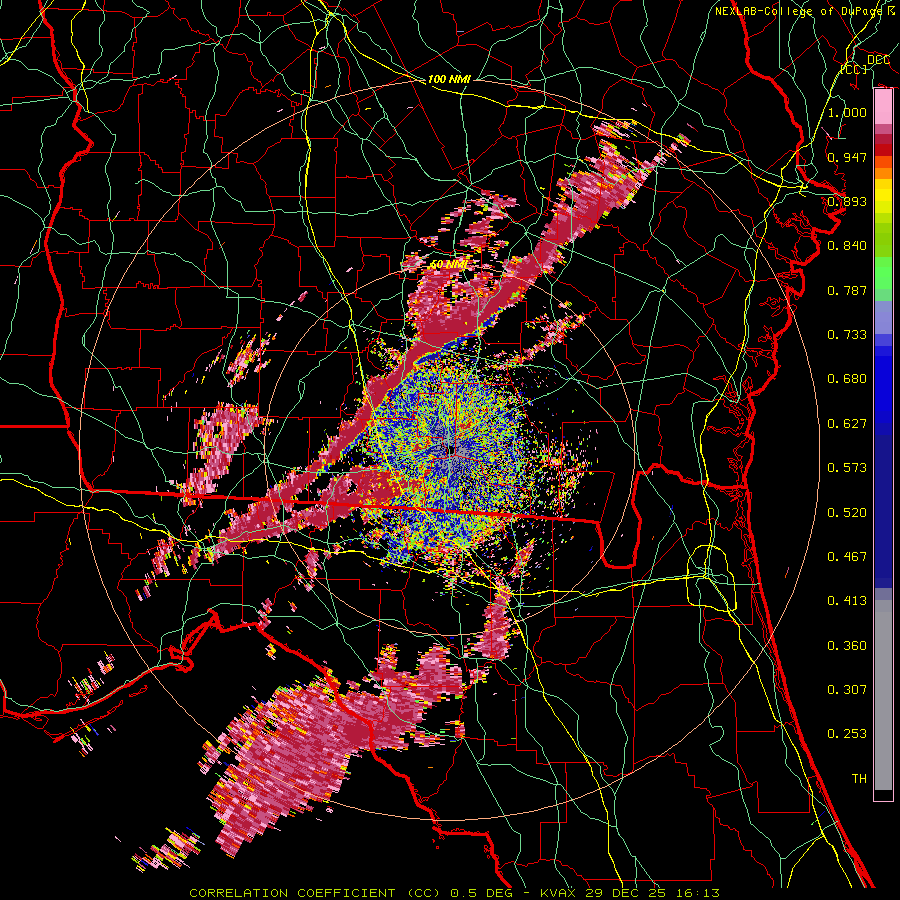Viewport: 900px width, 900px height.
Task: Click the 100 NMI range ring label
Action: (x=449, y=79)
